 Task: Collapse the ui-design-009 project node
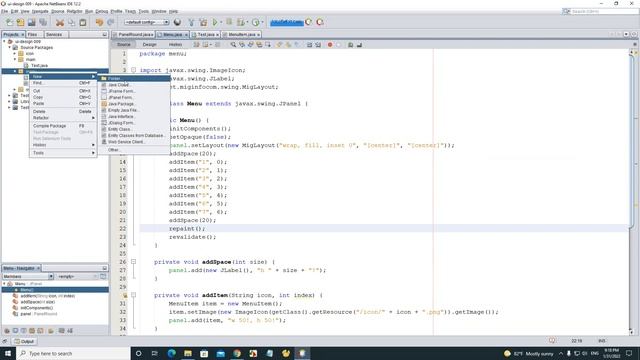pyautogui.click(x=4, y=41)
